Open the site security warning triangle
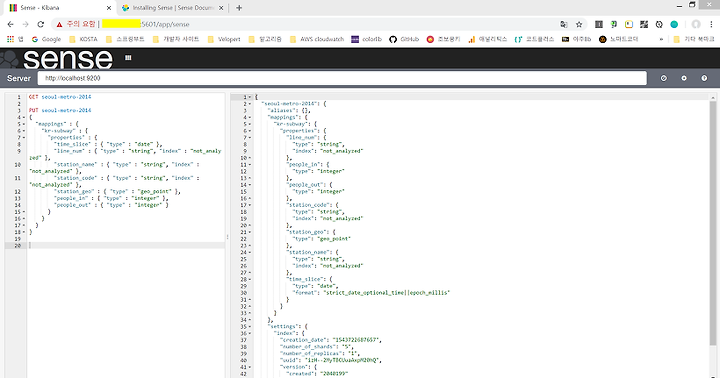The height and width of the screenshot is (378, 720). (x=59, y=24)
